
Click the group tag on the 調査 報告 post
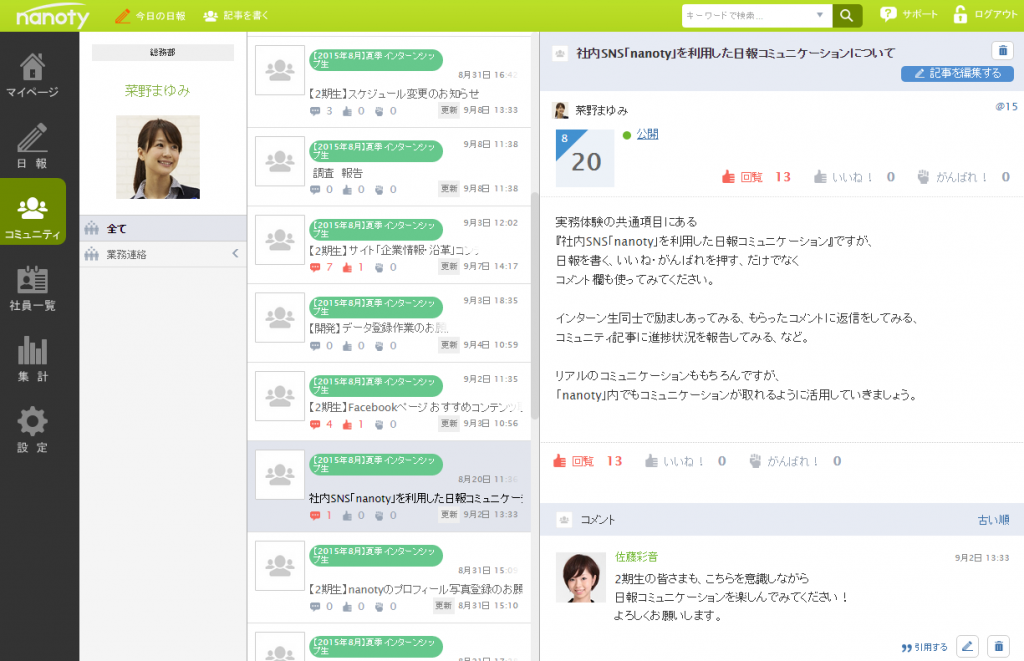[376, 151]
